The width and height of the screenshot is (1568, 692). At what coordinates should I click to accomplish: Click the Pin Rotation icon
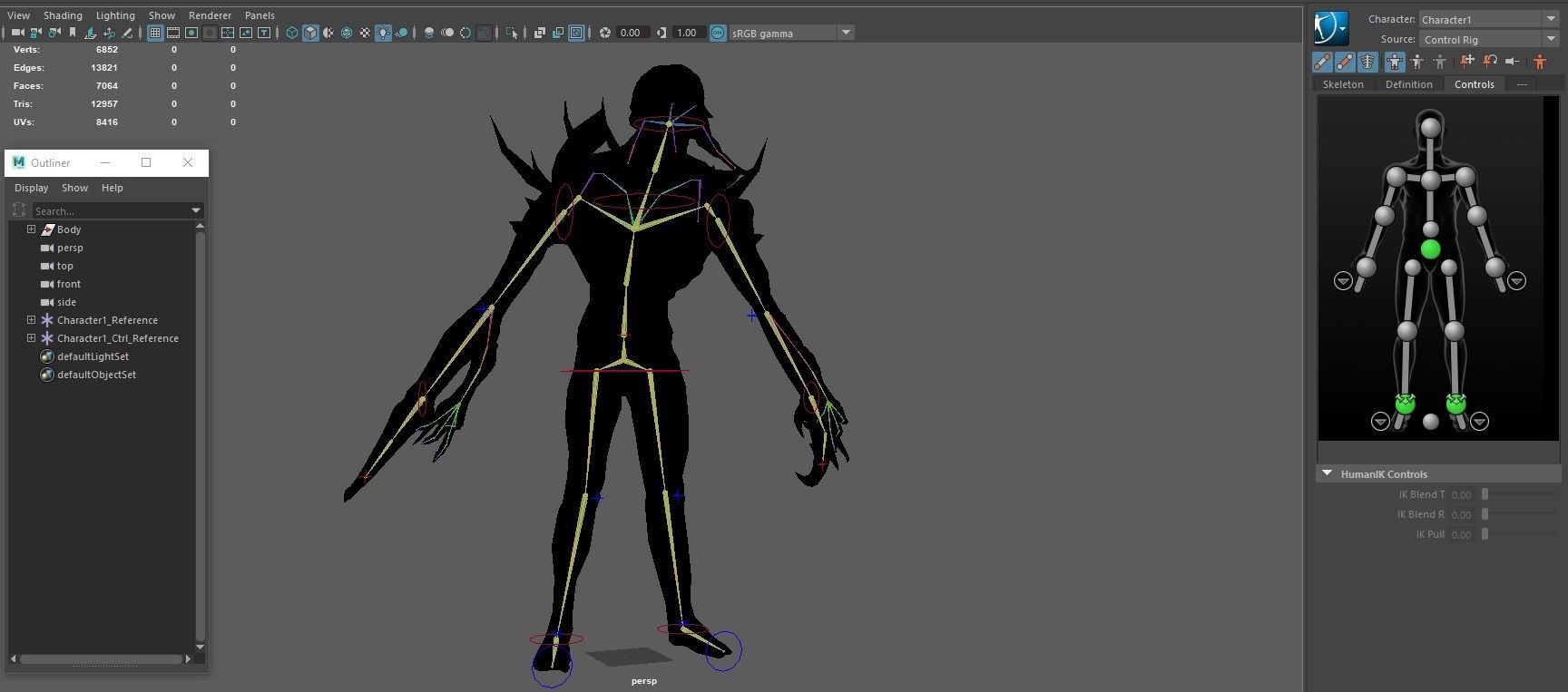[x=1490, y=62]
